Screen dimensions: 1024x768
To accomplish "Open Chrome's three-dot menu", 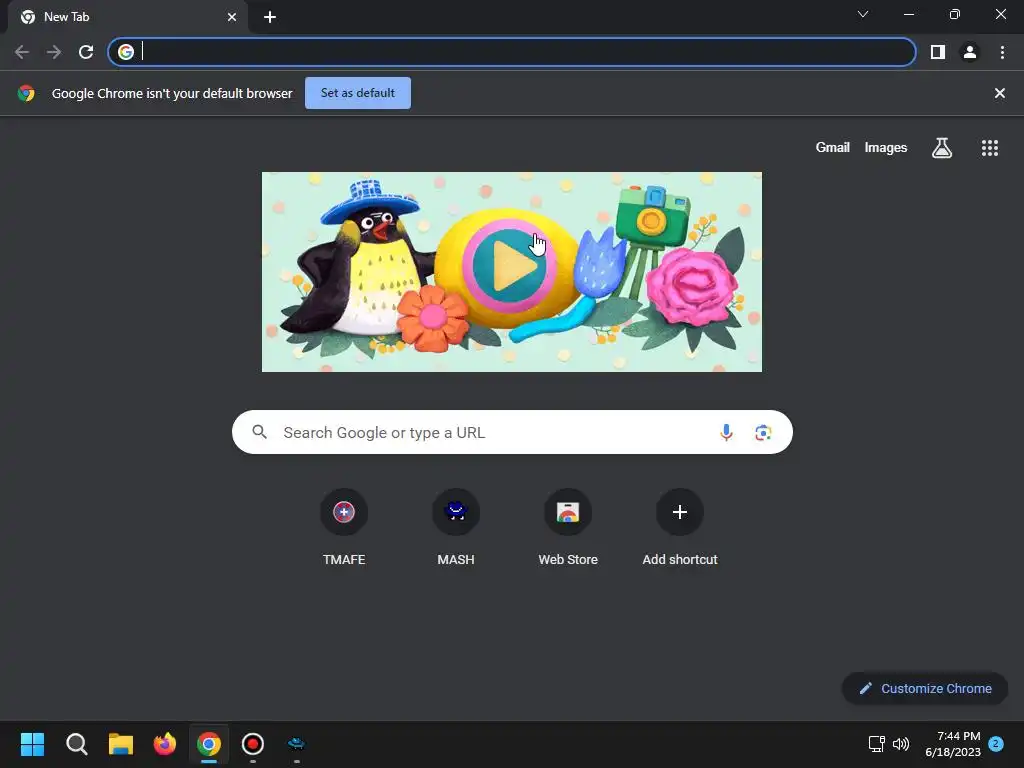I will tap(1002, 52).
